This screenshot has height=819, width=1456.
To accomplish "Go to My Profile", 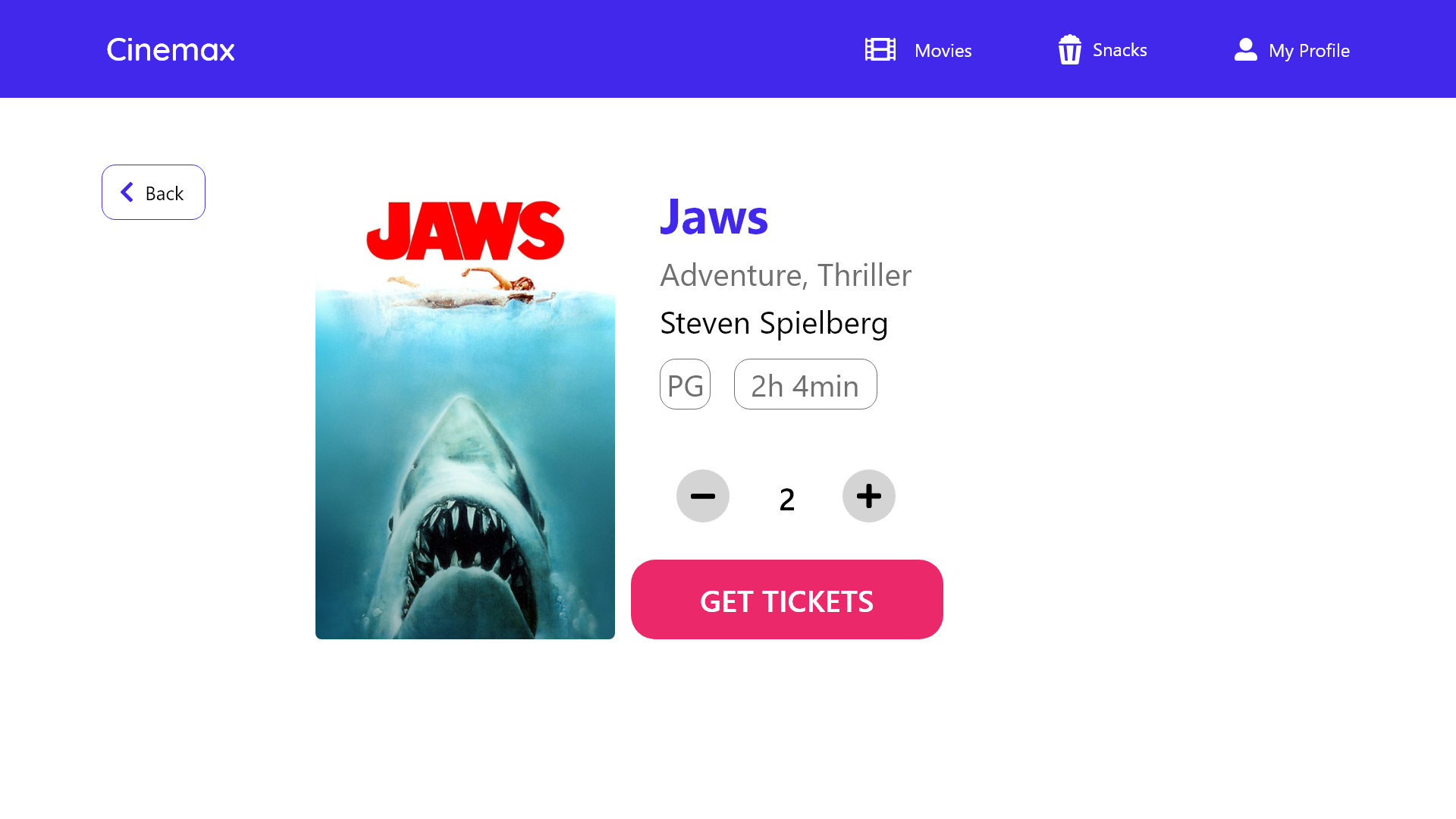I will (x=1291, y=50).
